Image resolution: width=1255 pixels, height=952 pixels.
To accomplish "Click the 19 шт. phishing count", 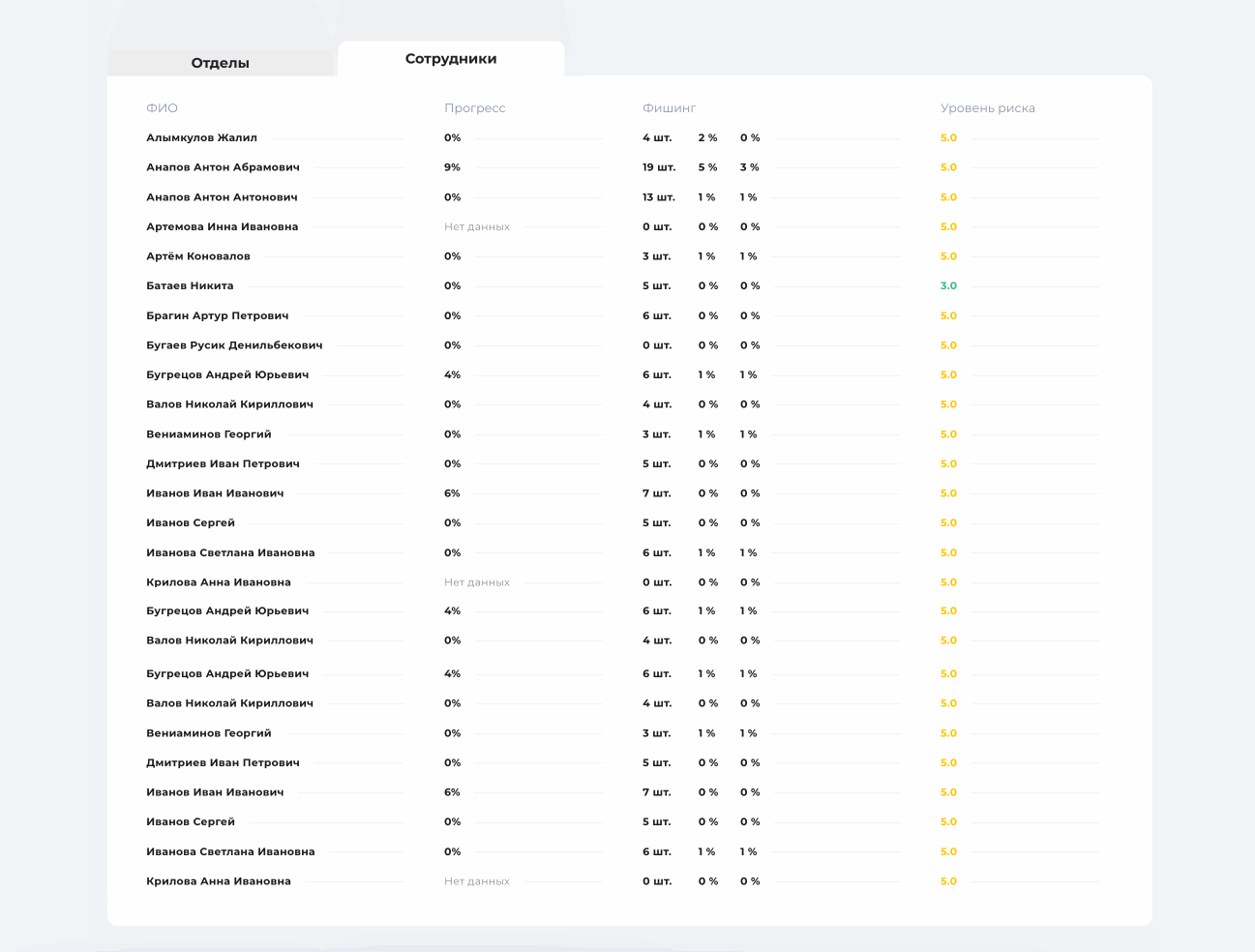I will click(659, 167).
